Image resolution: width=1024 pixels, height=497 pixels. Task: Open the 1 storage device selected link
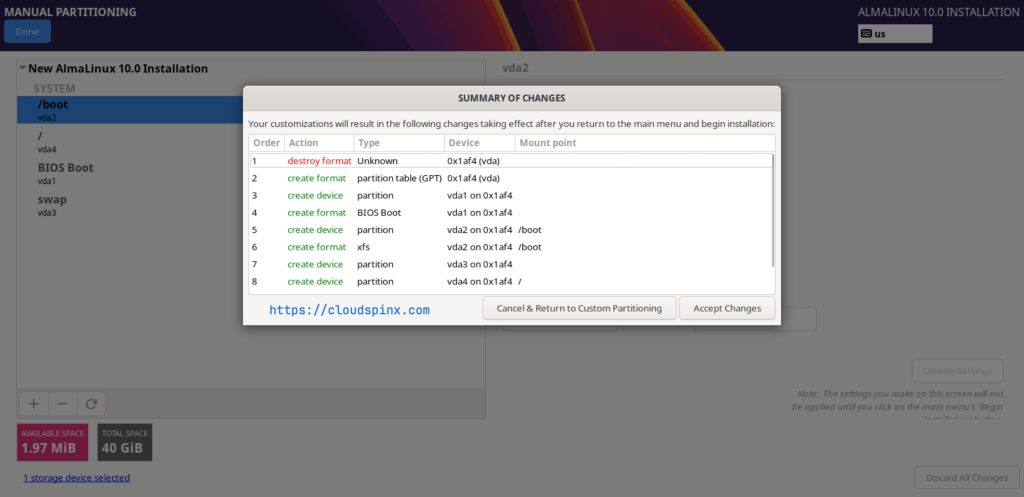[x=76, y=478]
